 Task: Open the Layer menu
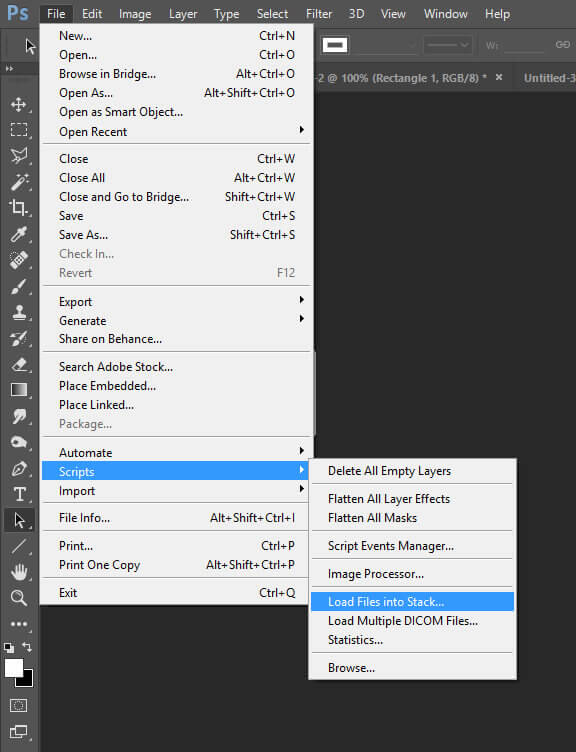[x=183, y=14]
